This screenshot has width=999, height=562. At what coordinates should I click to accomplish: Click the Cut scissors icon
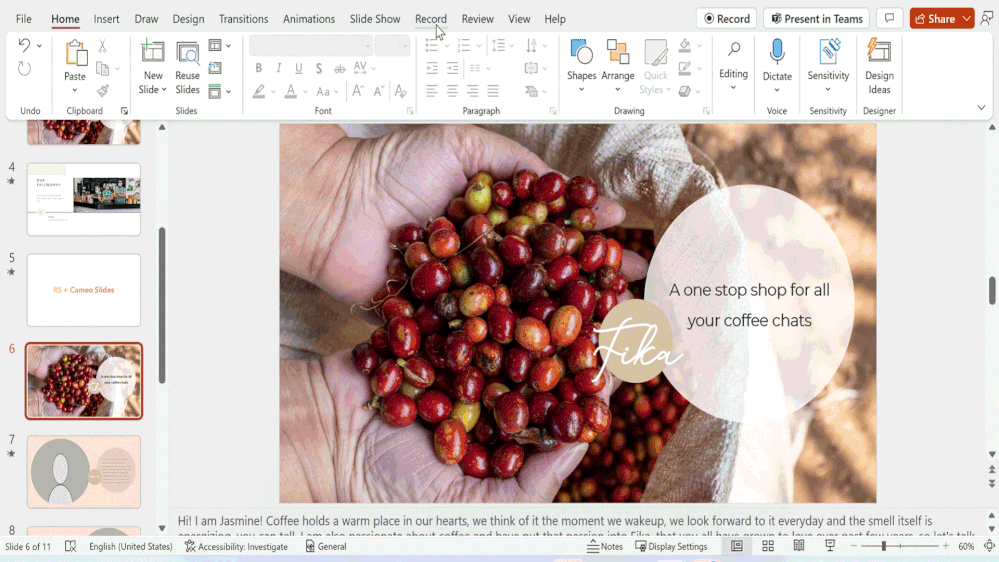click(102, 47)
